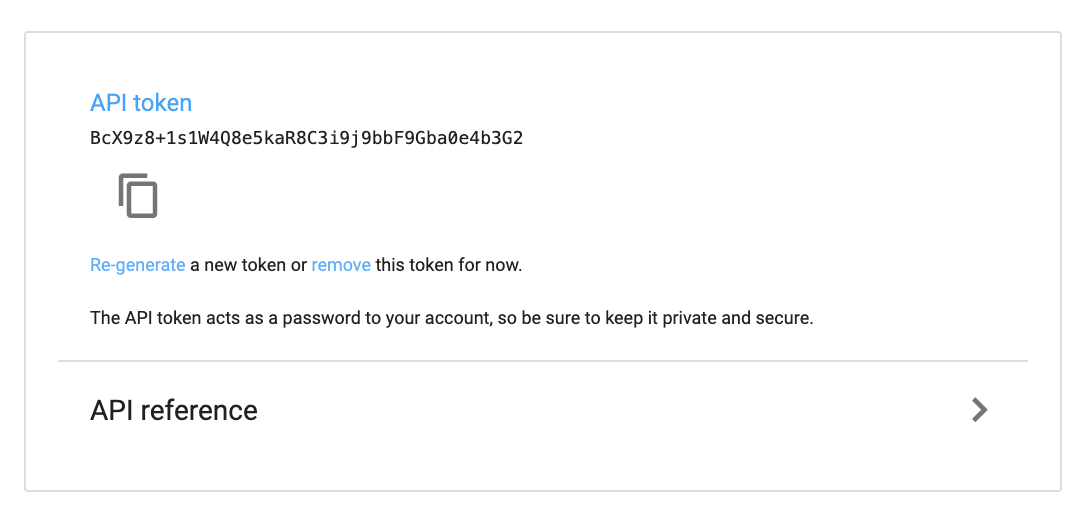Image resolution: width=1080 pixels, height=522 pixels.
Task: Click the remove token link
Action: (x=341, y=265)
